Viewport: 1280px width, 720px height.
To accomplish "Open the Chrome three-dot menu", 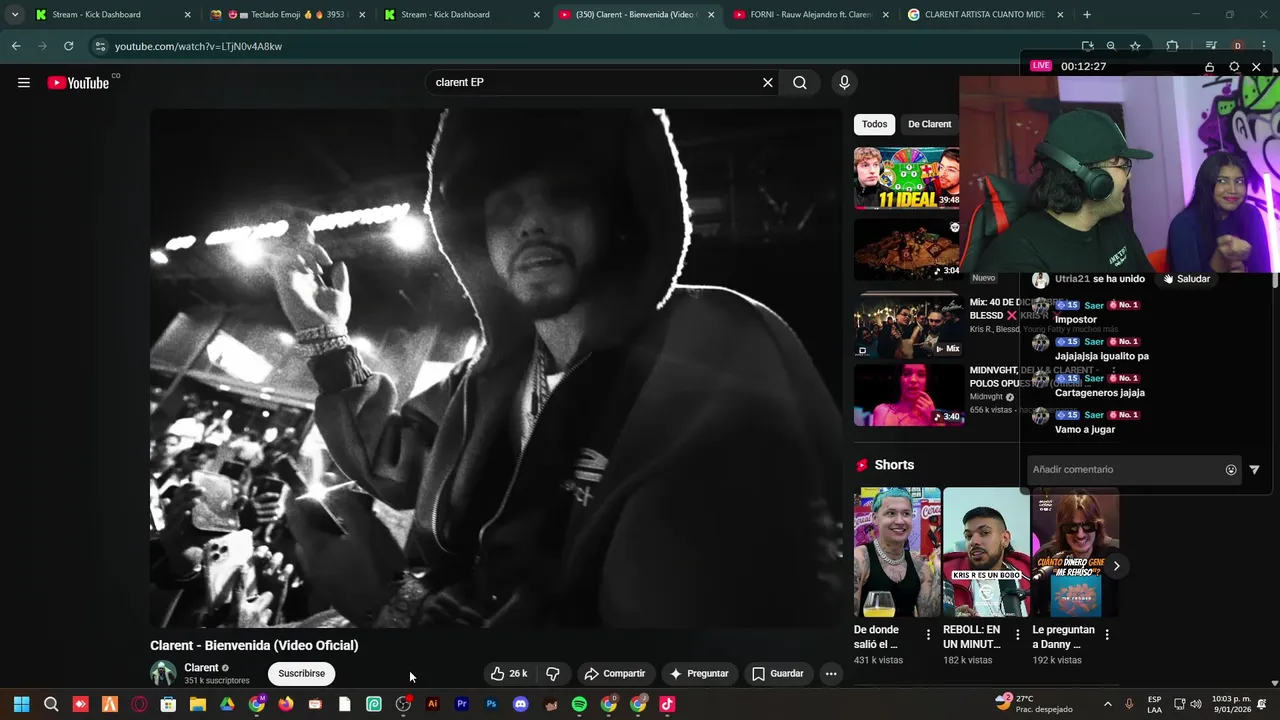I will click(1265, 46).
